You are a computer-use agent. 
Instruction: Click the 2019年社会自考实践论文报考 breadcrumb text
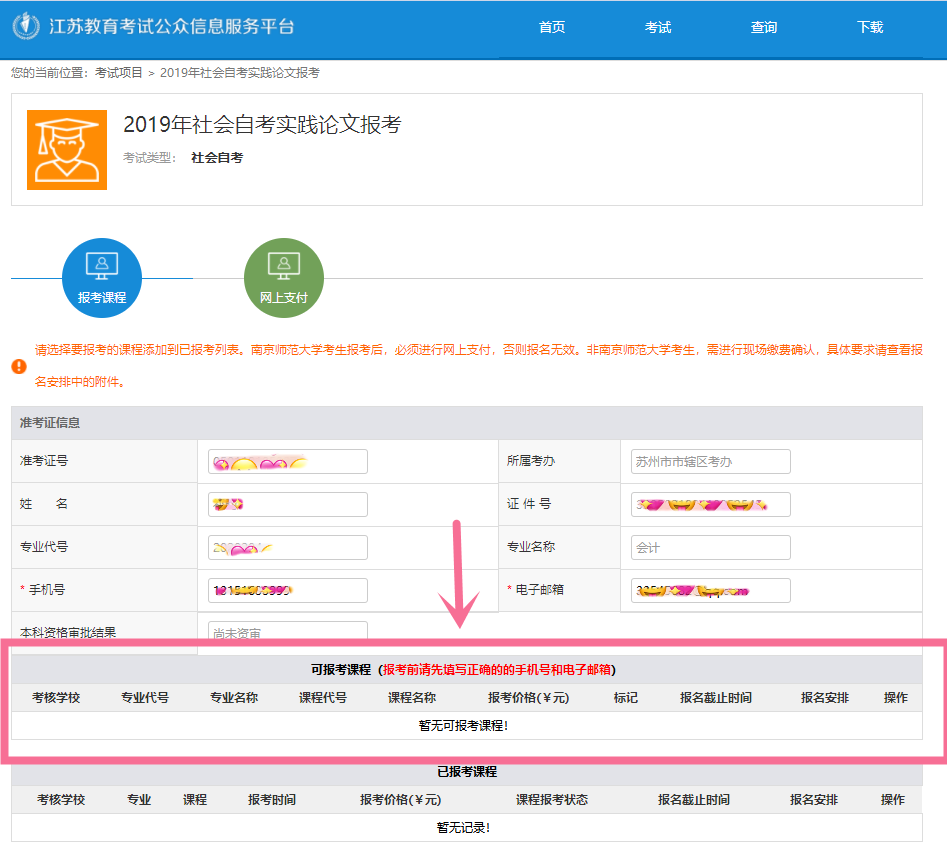(x=240, y=73)
